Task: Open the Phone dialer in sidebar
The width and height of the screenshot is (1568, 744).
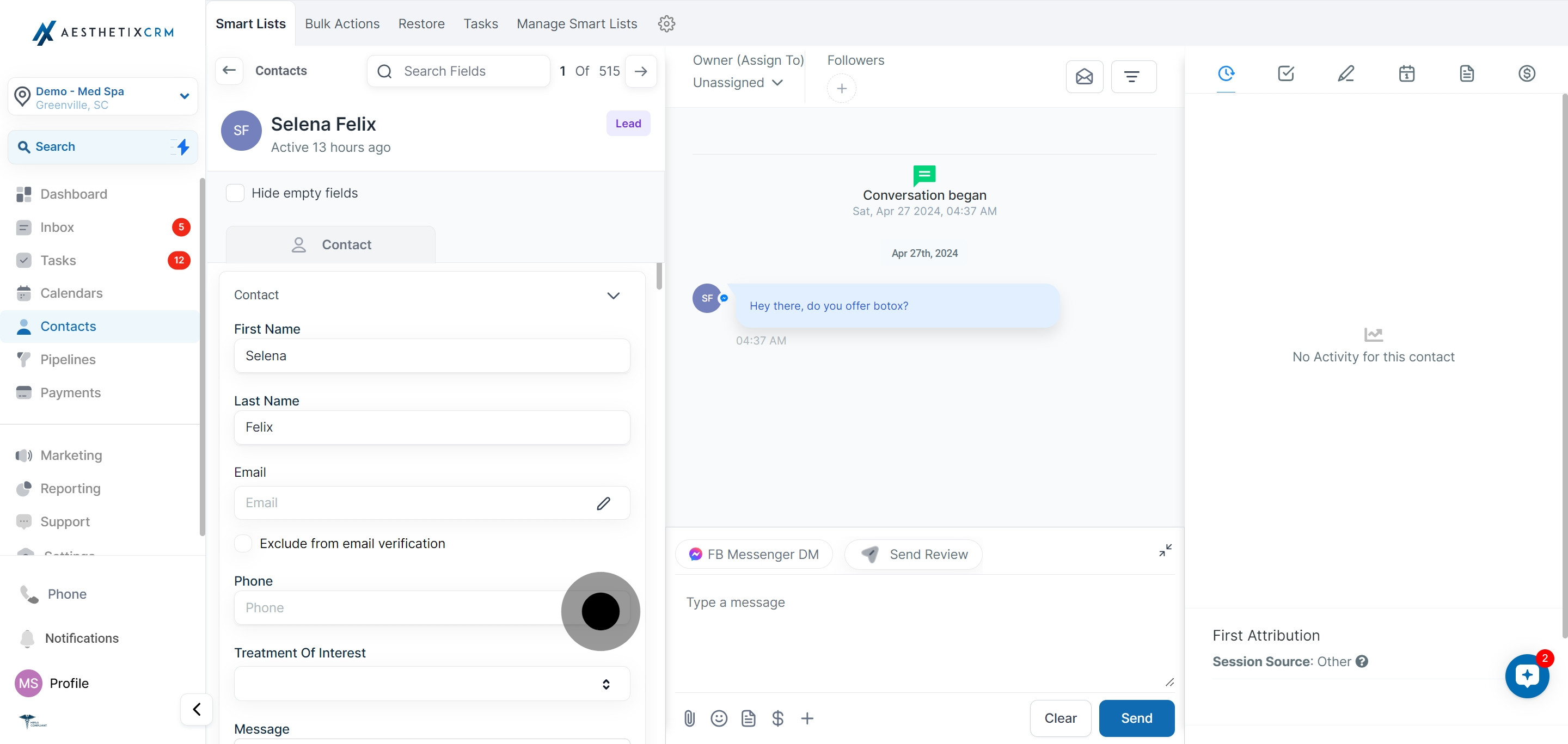Action: (x=53, y=594)
